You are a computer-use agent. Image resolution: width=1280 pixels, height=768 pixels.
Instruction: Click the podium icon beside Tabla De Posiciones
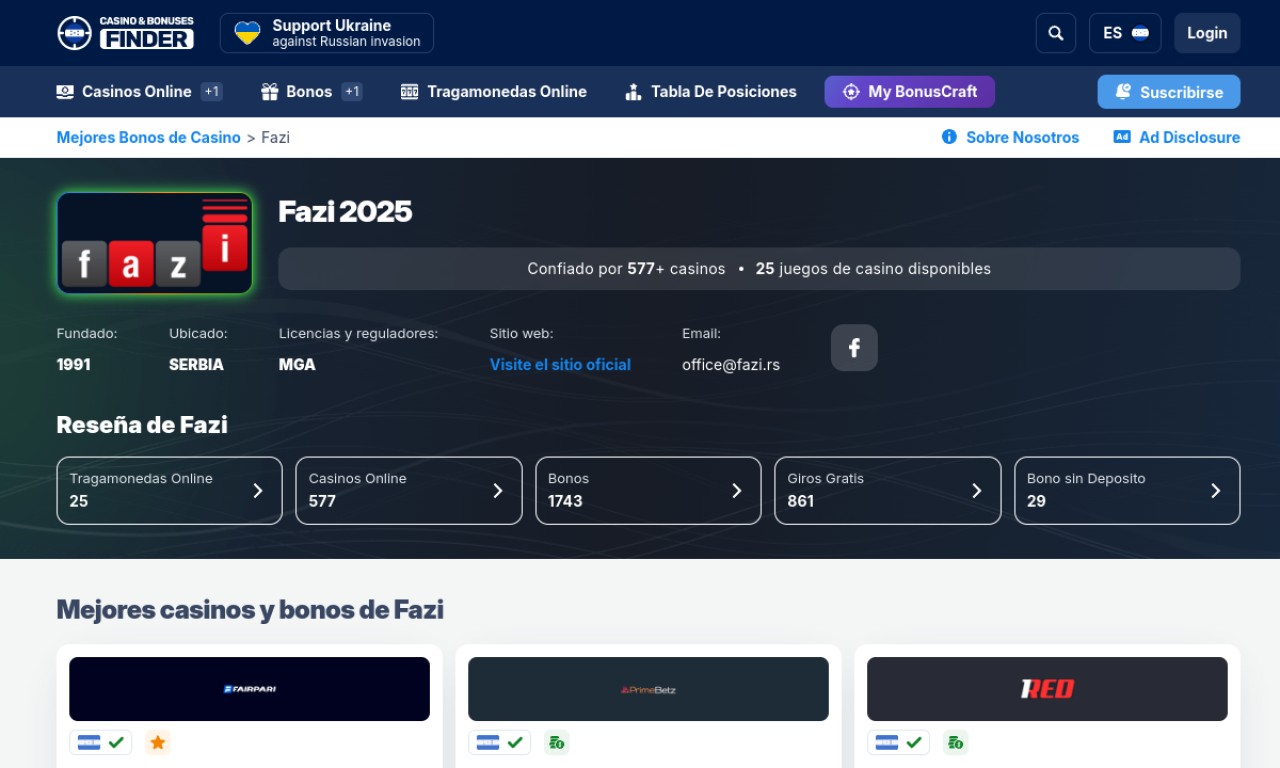point(633,92)
